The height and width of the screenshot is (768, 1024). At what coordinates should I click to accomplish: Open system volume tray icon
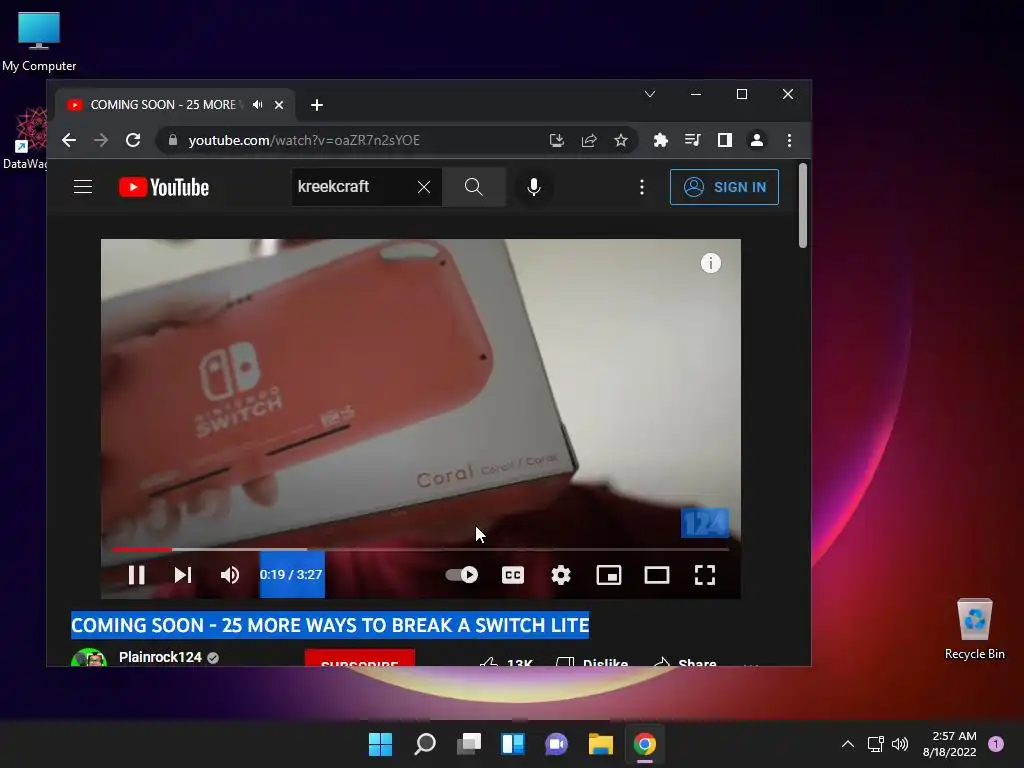[900, 744]
